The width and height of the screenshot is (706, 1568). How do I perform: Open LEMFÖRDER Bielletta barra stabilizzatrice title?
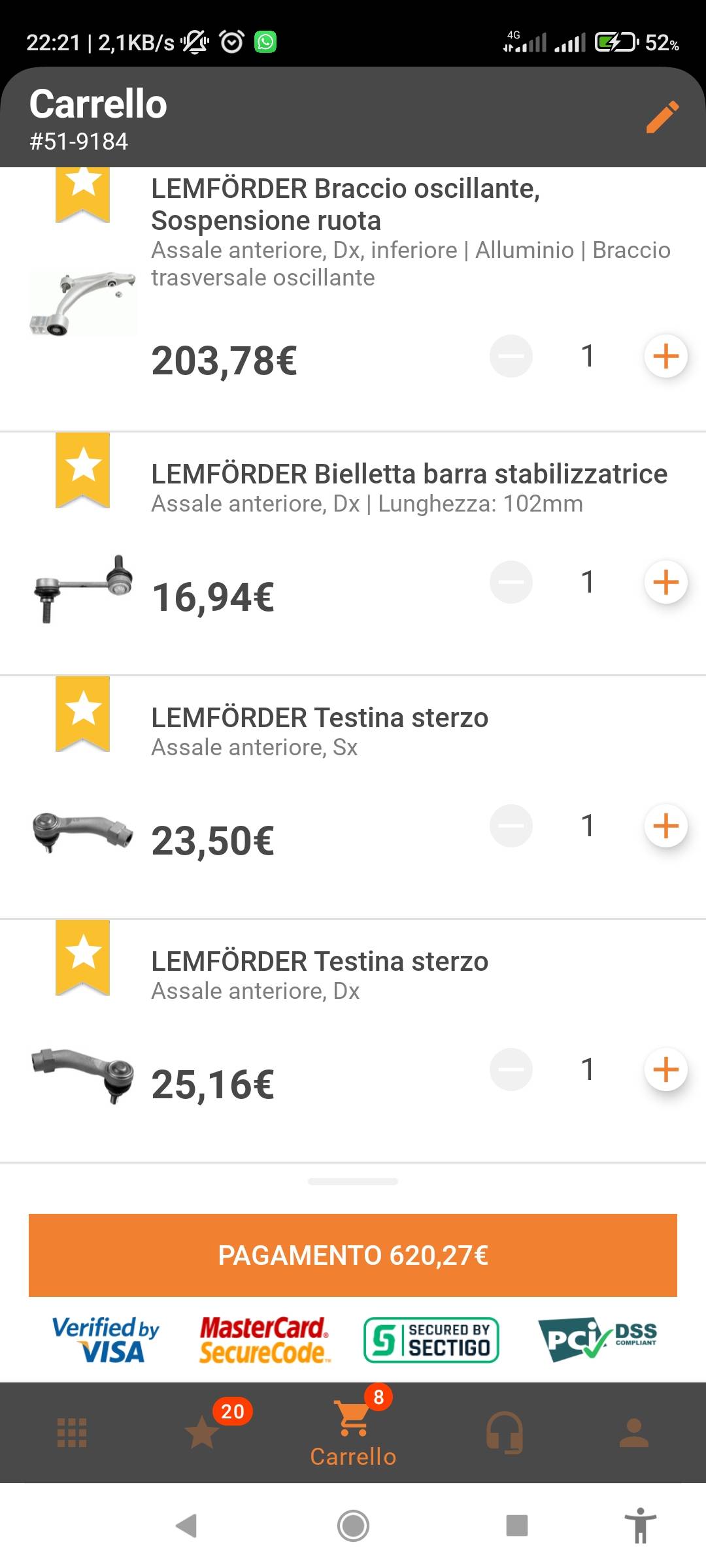point(409,474)
